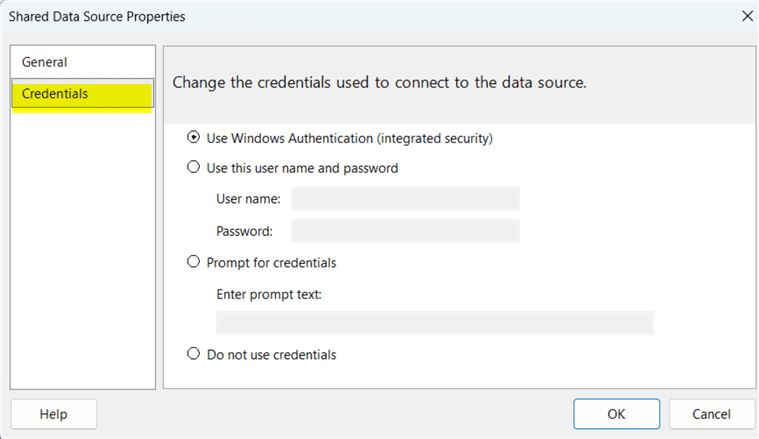Switch to the General page
The height and width of the screenshot is (439, 759).
tap(45, 62)
